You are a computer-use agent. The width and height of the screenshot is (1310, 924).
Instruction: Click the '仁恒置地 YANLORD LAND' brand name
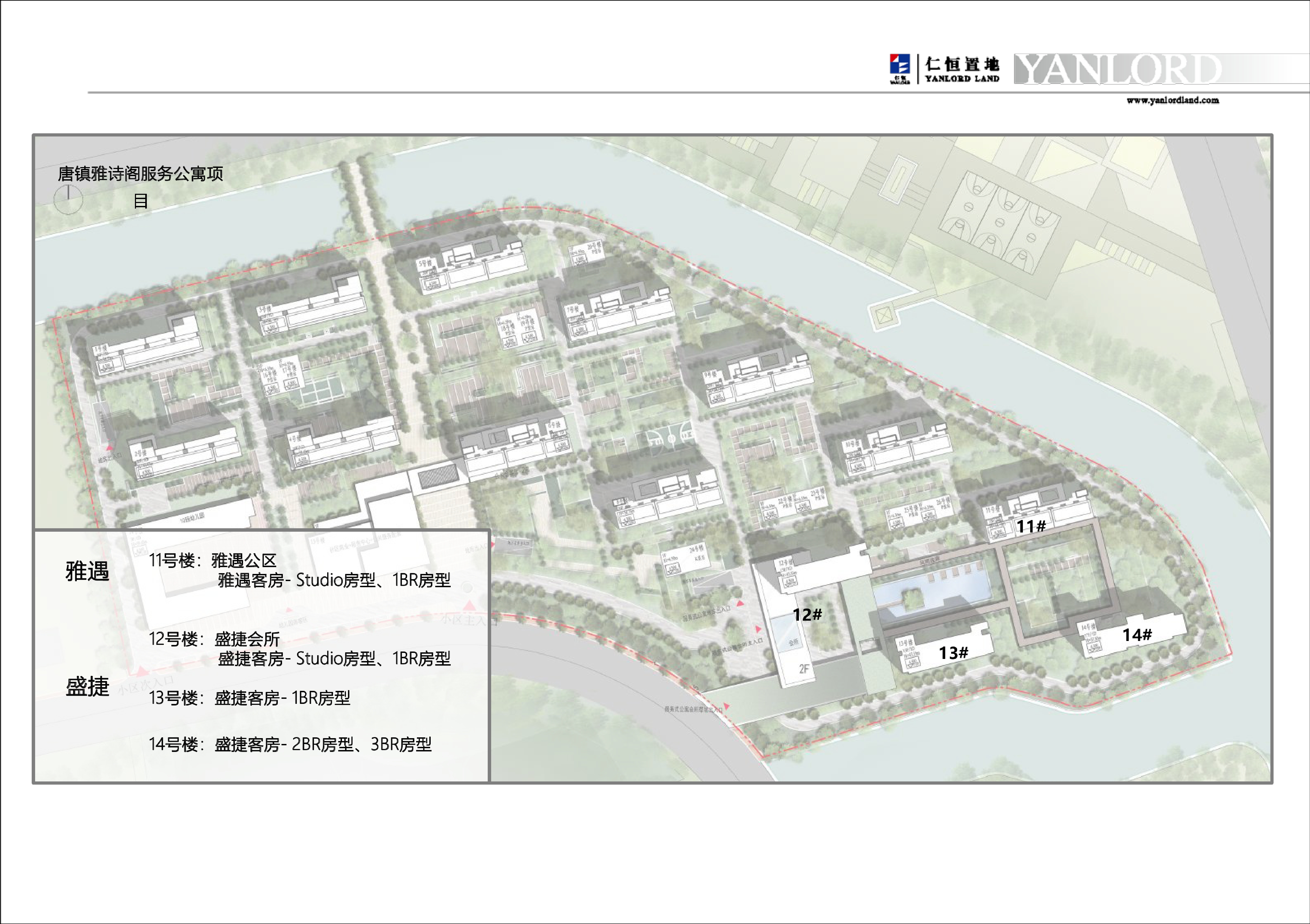tap(962, 70)
